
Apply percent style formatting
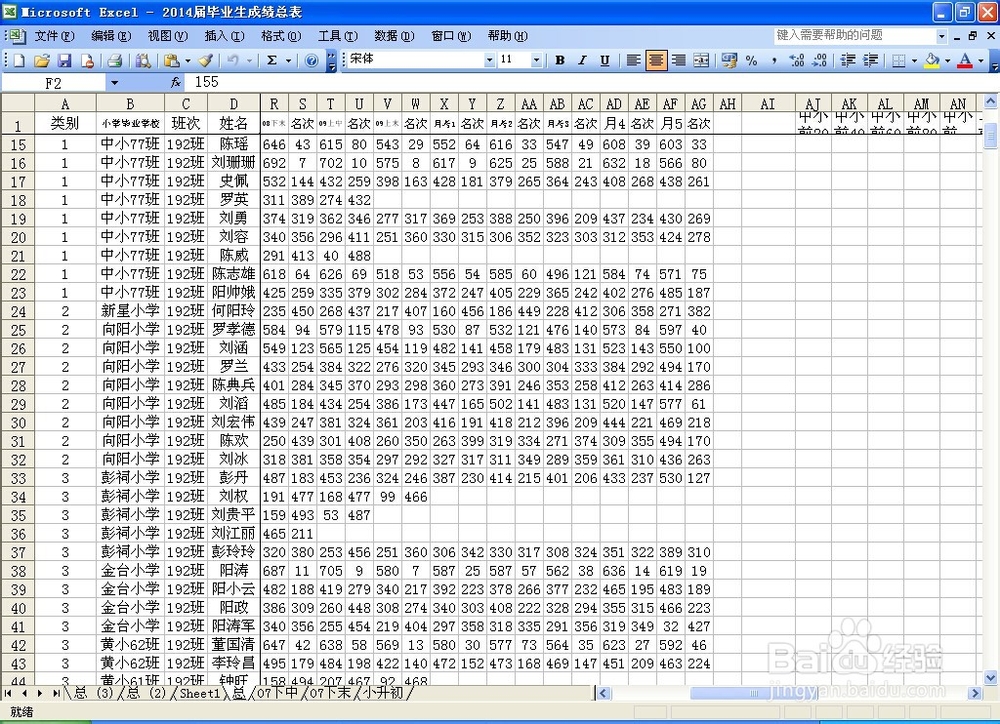751,60
